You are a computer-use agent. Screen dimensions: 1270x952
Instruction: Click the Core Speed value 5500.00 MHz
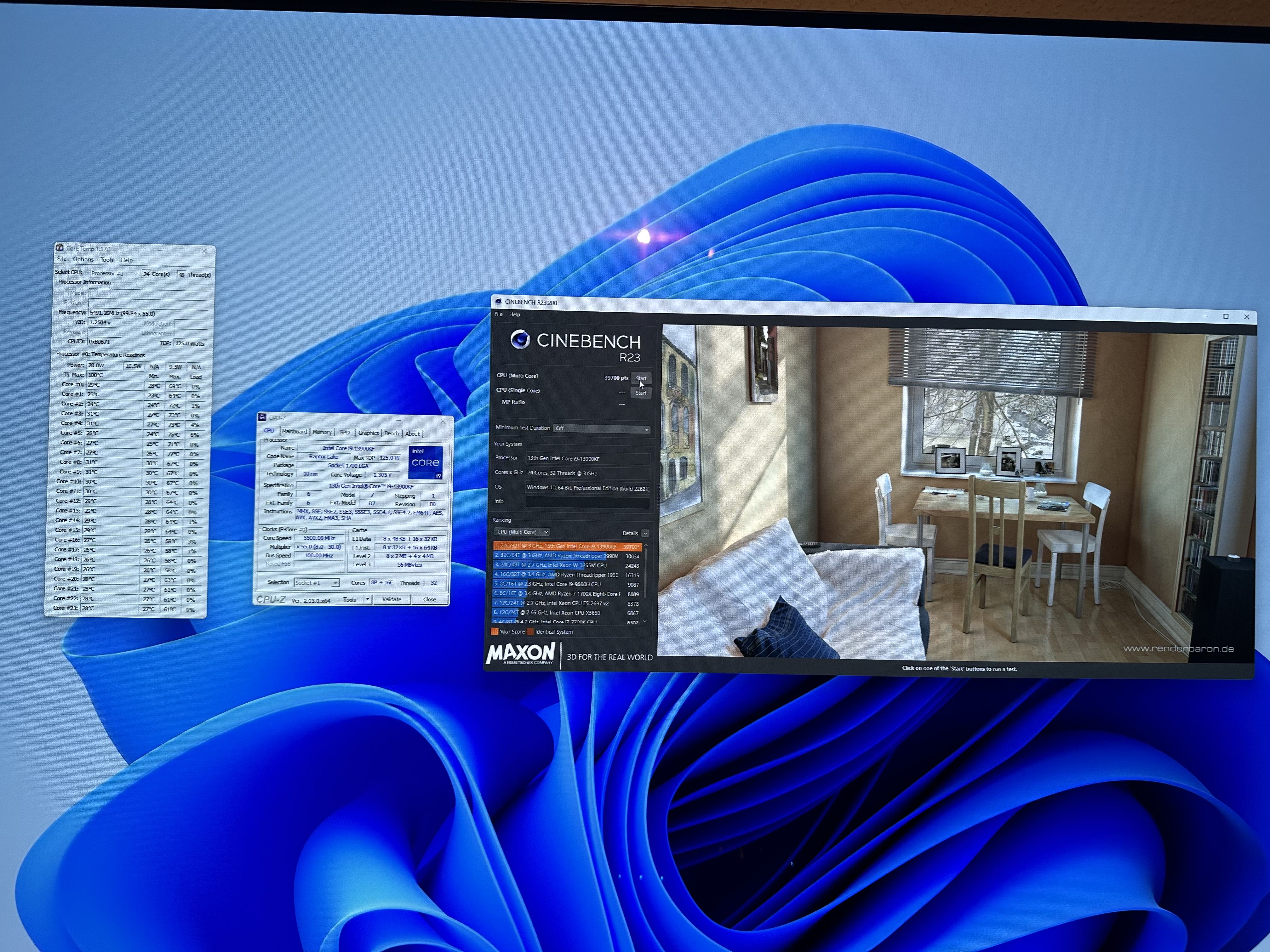click(x=319, y=538)
